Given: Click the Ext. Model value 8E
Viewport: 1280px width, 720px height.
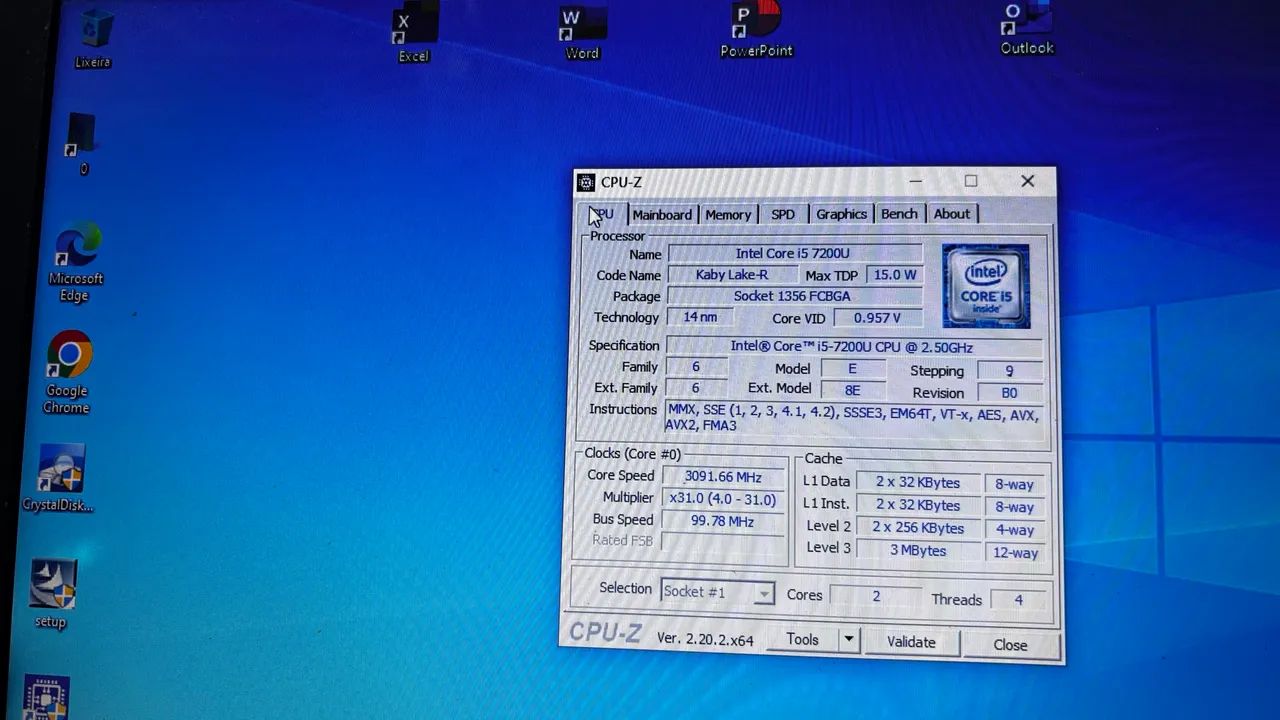Looking at the screenshot, I should click(853, 390).
